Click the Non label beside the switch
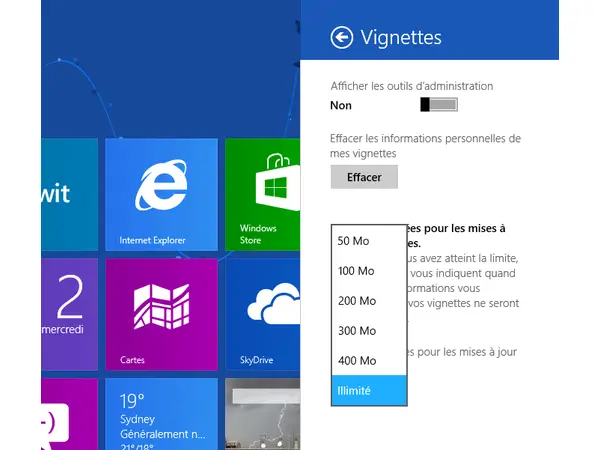Viewport: 600px width, 450px height. (x=341, y=105)
